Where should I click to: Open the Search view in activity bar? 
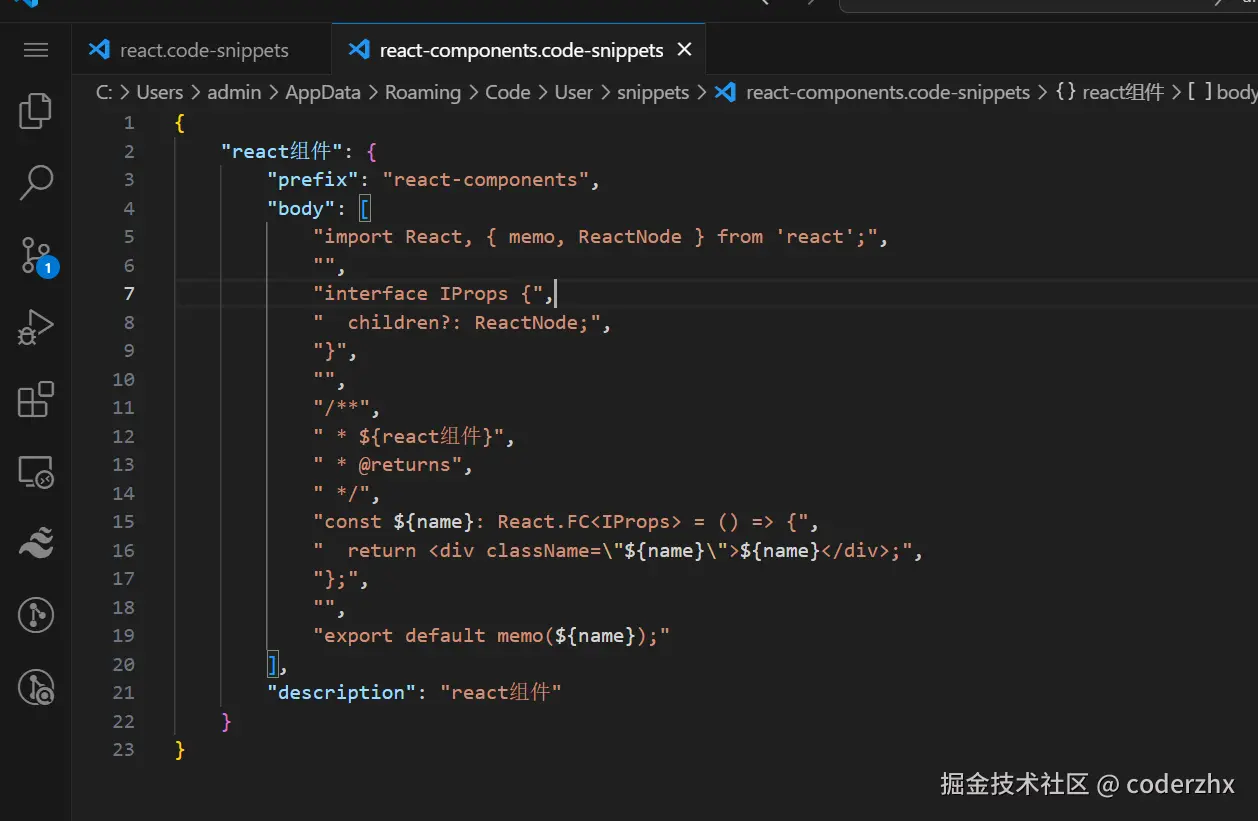[x=36, y=183]
